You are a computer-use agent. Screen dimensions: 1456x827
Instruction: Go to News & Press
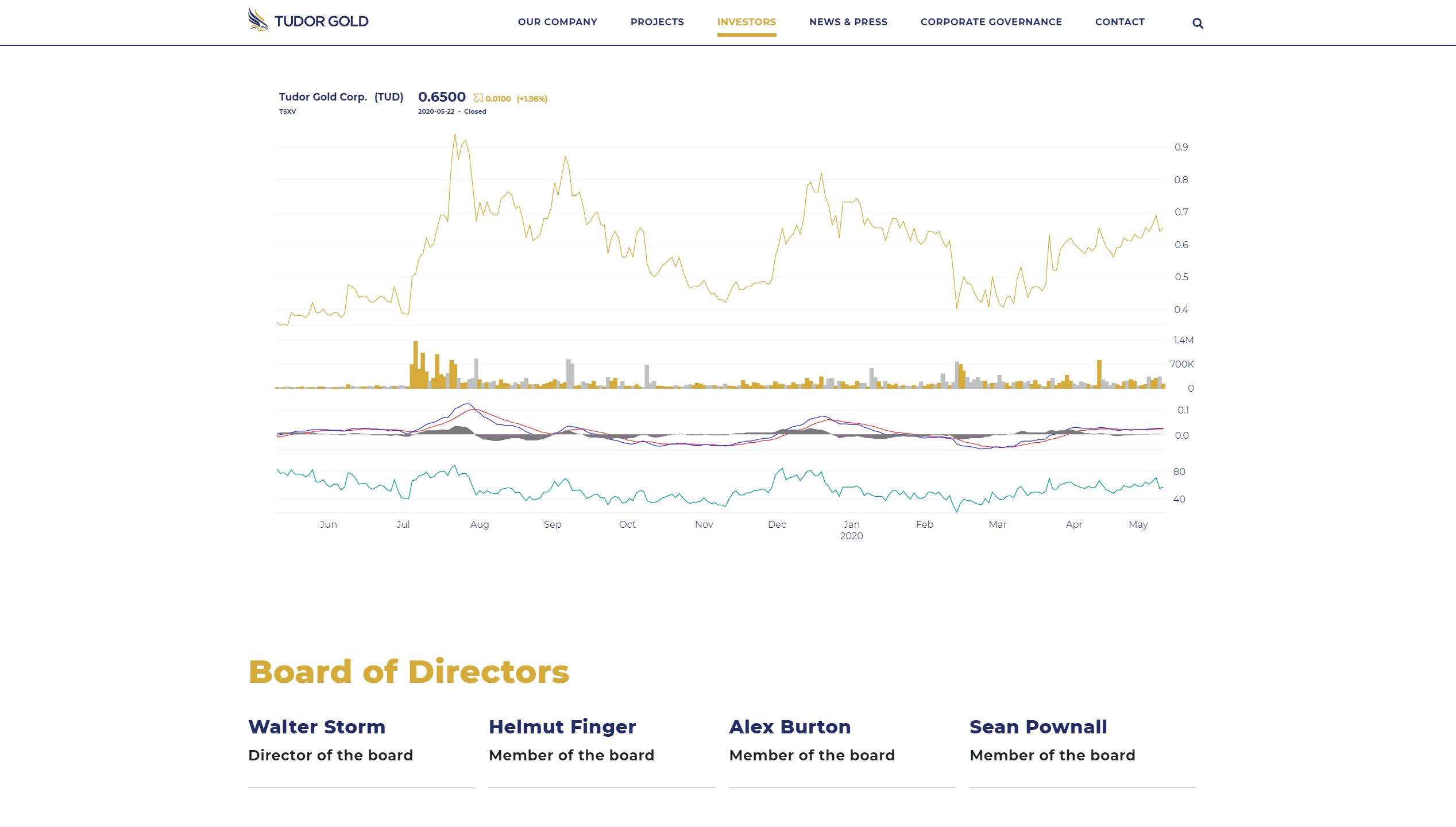pos(848,22)
